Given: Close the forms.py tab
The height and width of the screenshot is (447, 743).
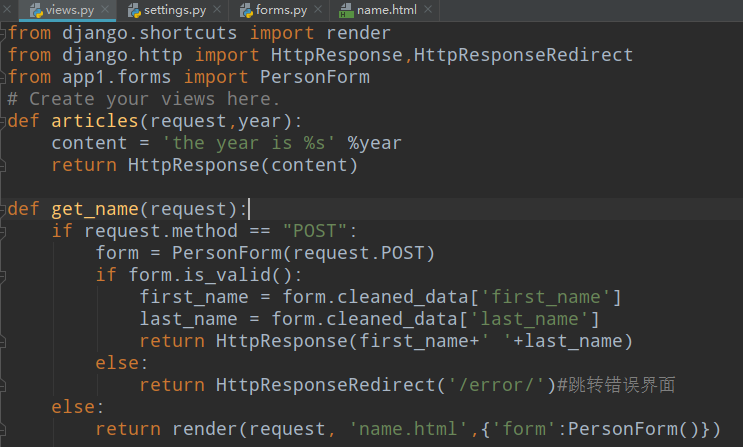Looking at the screenshot, I should (318, 9).
